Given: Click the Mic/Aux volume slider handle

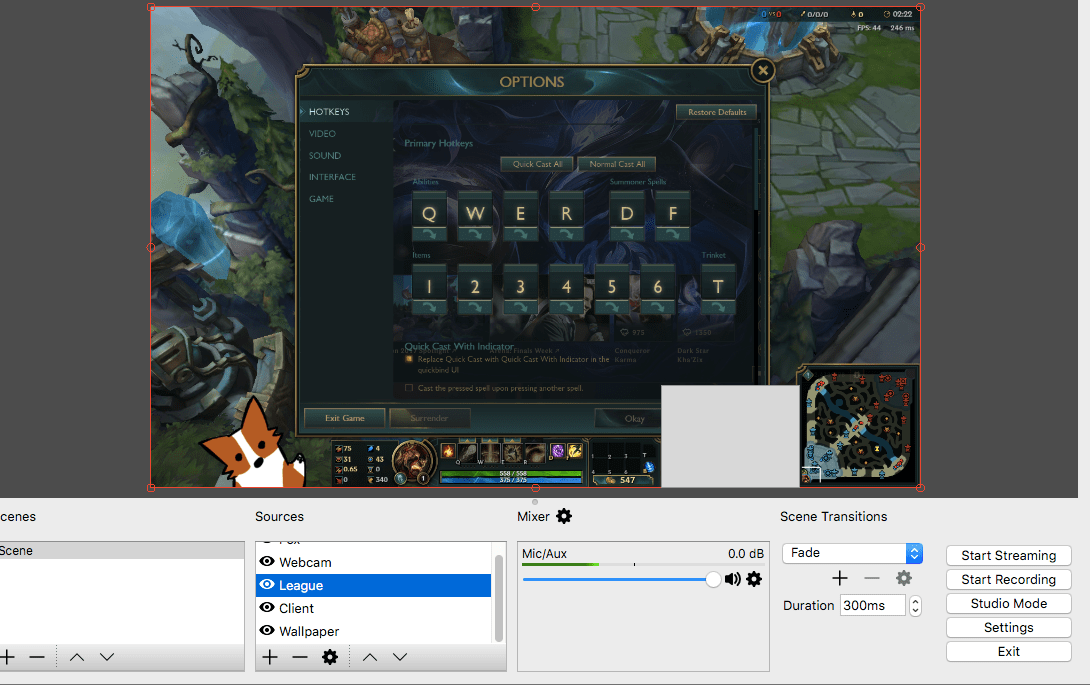Looking at the screenshot, I should click(x=713, y=579).
